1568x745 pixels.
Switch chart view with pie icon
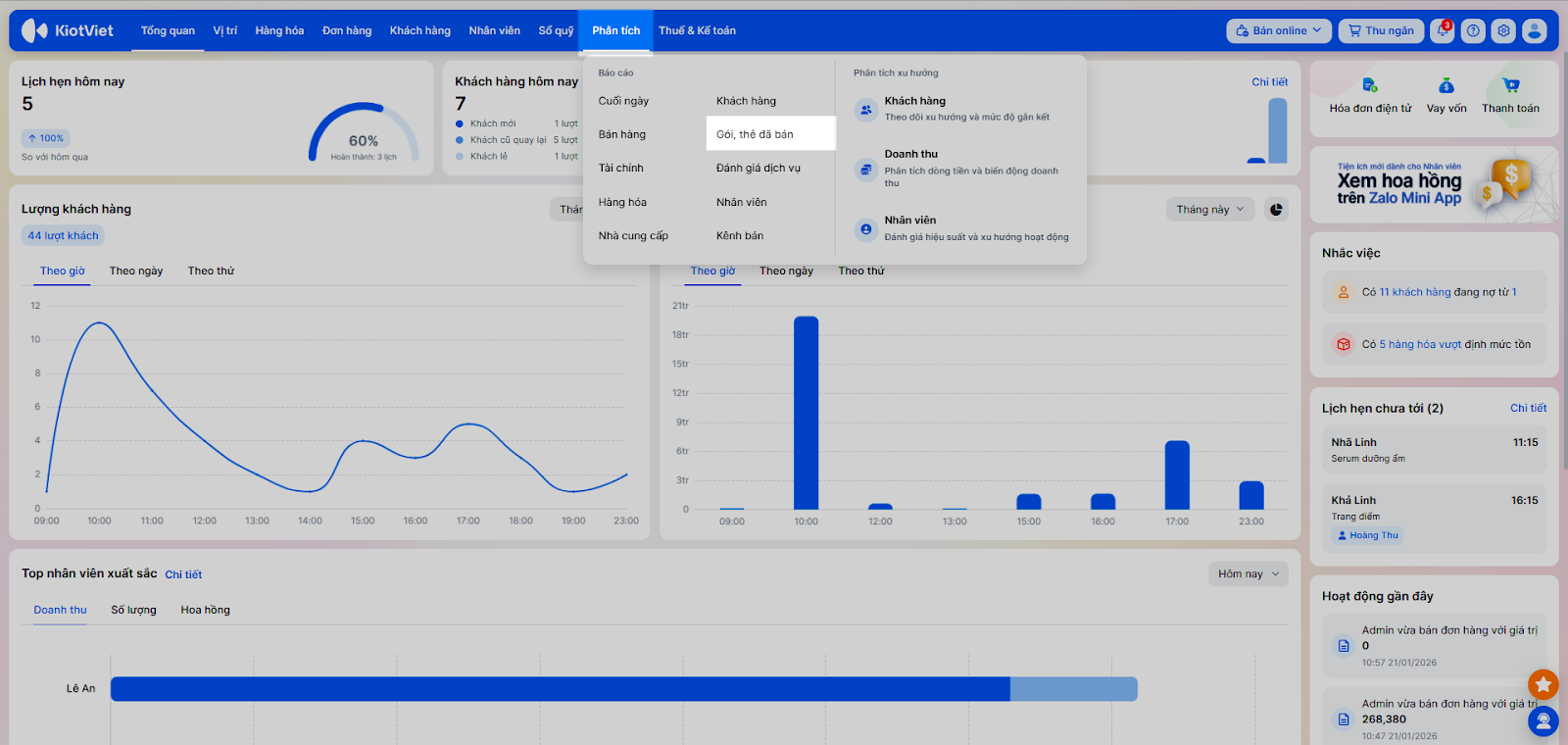1276,209
